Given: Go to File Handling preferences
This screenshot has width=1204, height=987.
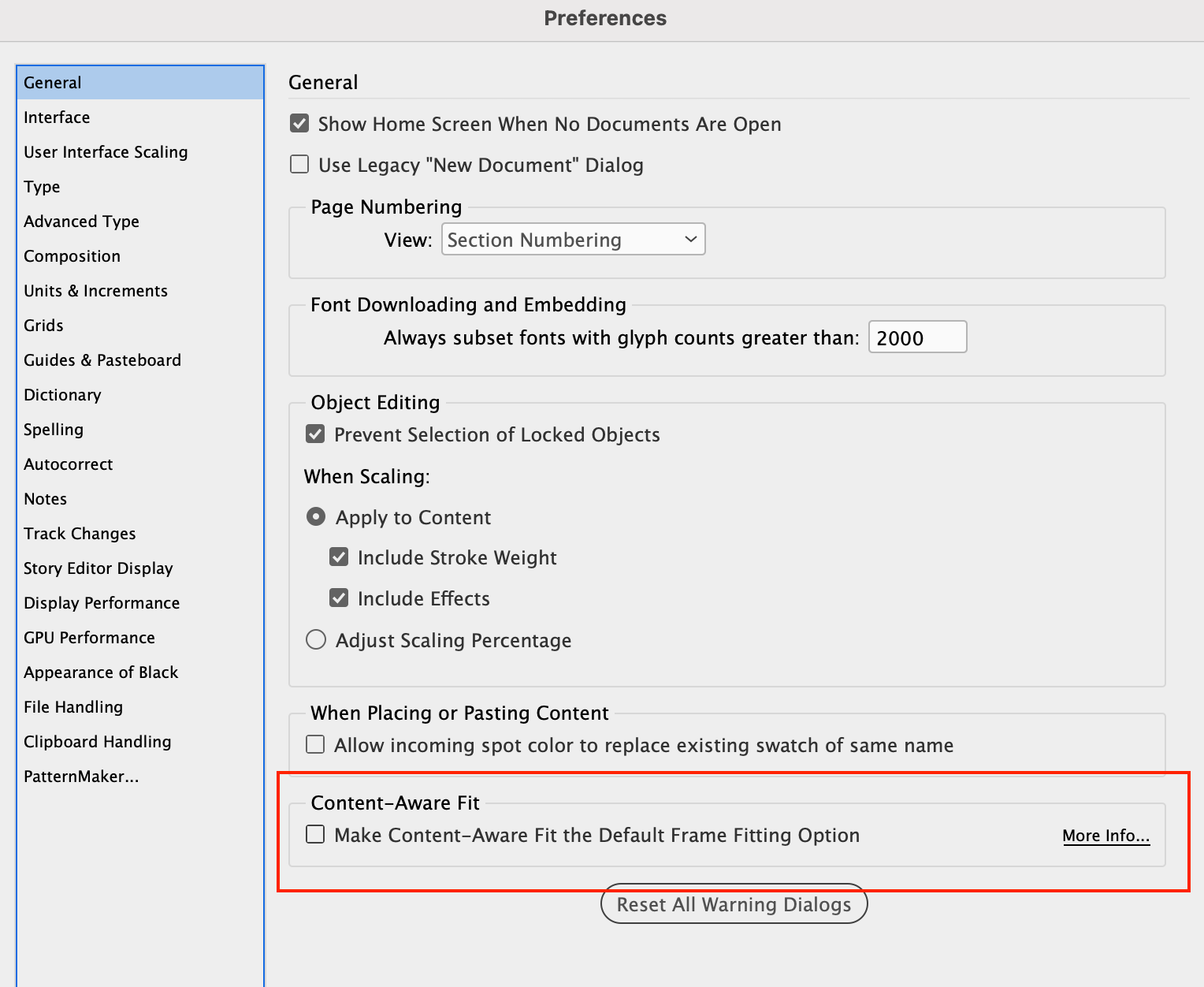Looking at the screenshot, I should (140, 707).
